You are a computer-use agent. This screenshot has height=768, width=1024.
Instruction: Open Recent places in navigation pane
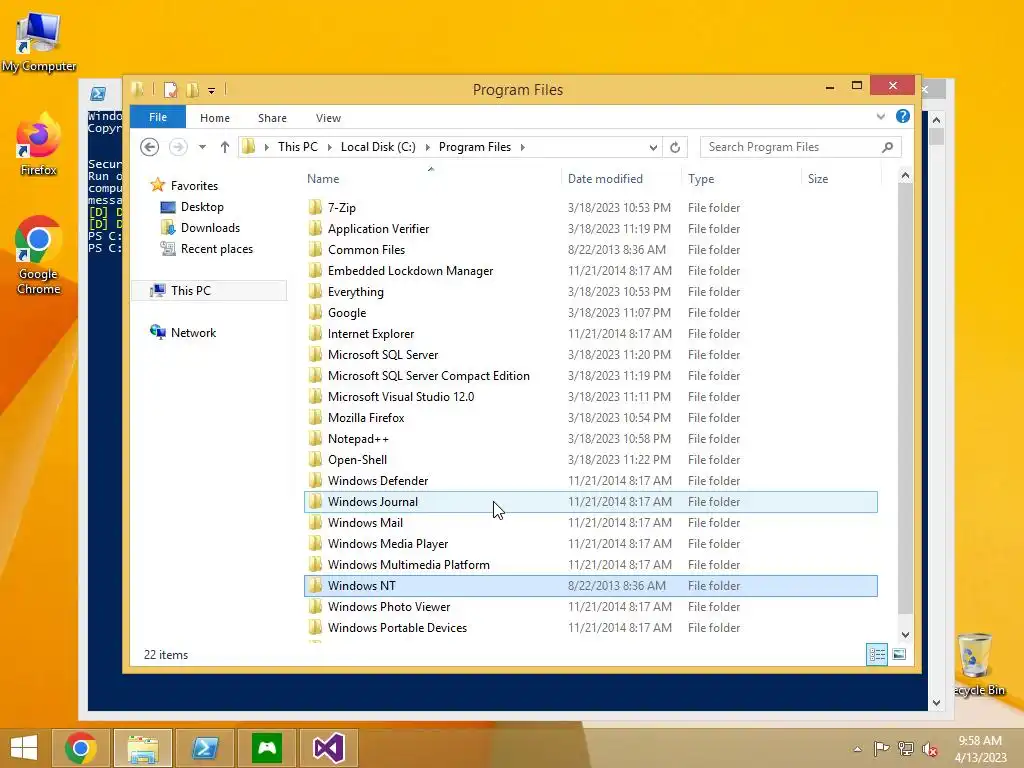216,249
